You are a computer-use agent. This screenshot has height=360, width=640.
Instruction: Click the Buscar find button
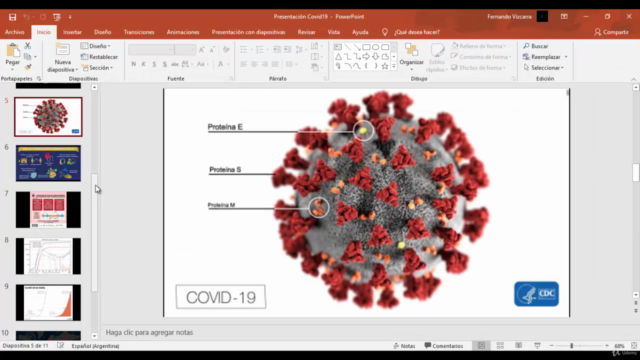pos(536,46)
